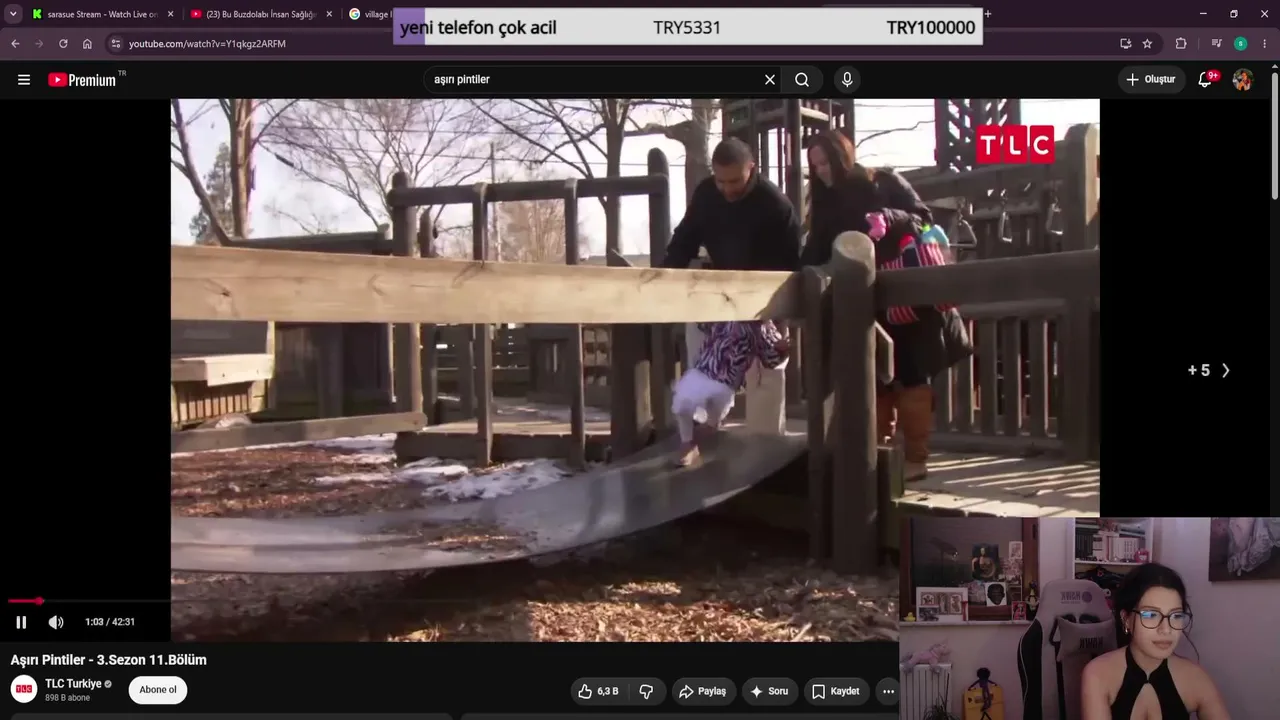1280x720 pixels.
Task: Open the TLC Turkiye channel name link
Action: [x=73, y=684]
